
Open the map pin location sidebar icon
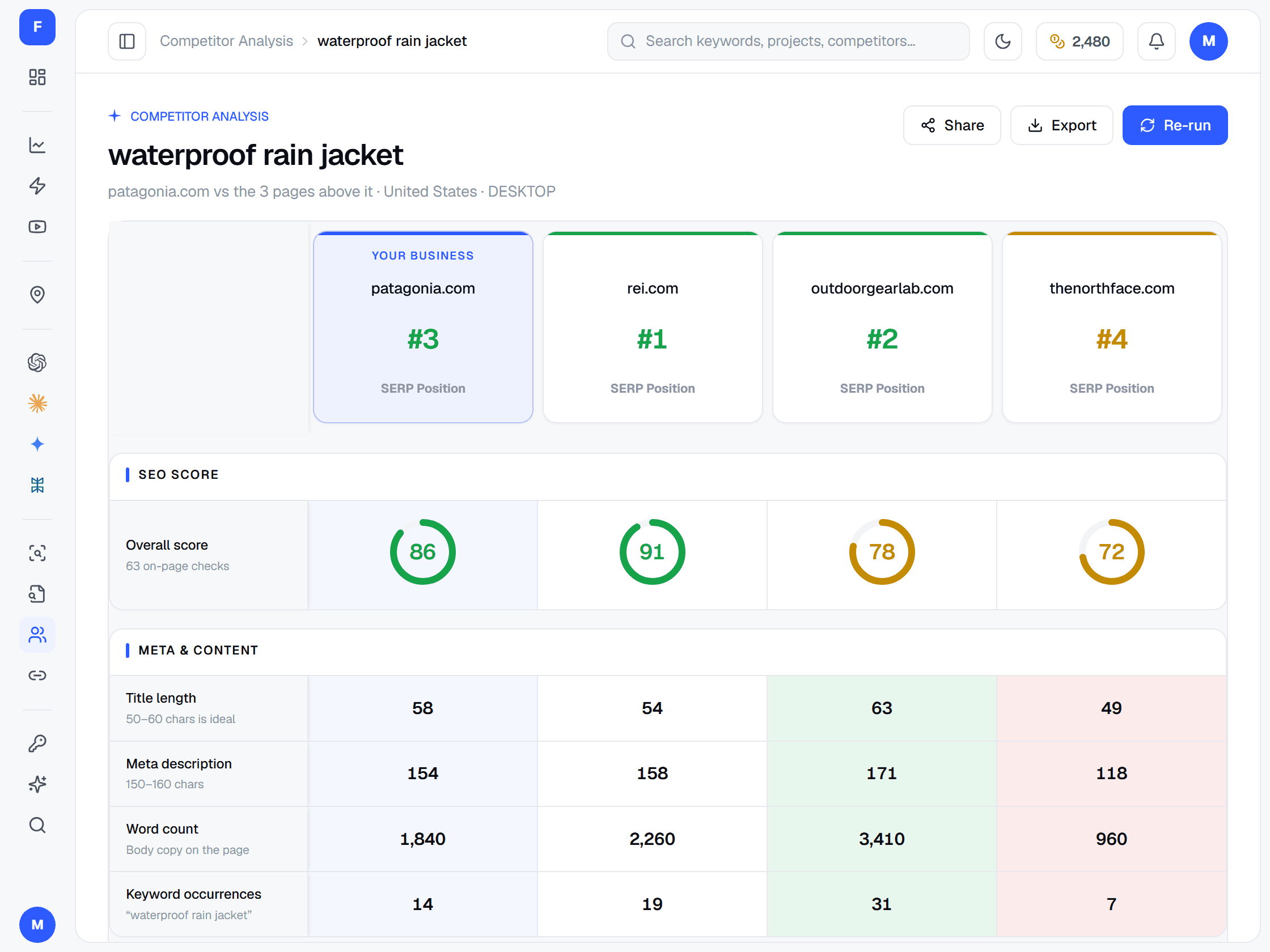pyautogui.click(x=37, y=294)
